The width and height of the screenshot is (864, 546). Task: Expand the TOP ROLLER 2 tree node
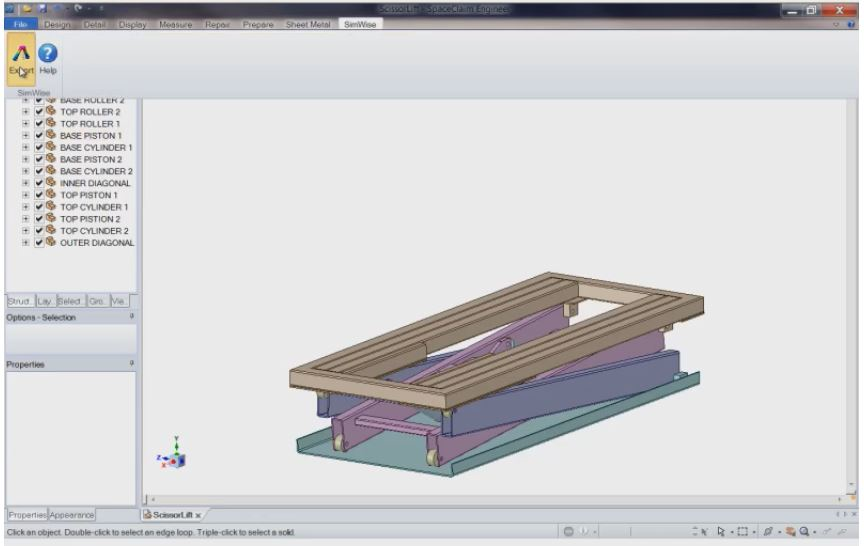26,112
